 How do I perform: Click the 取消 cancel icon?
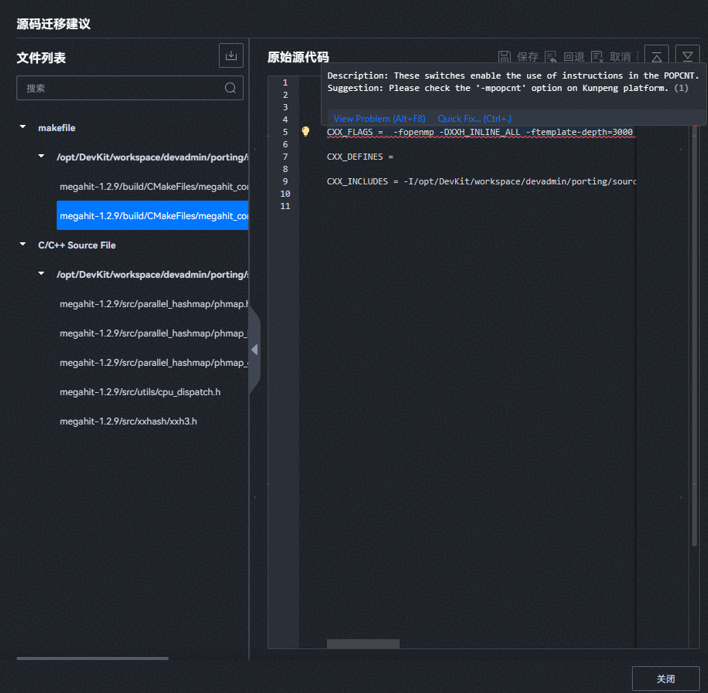(x=597, y=57)
